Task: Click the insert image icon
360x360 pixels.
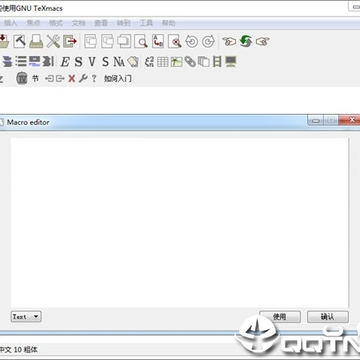Action: click(176, 62)
